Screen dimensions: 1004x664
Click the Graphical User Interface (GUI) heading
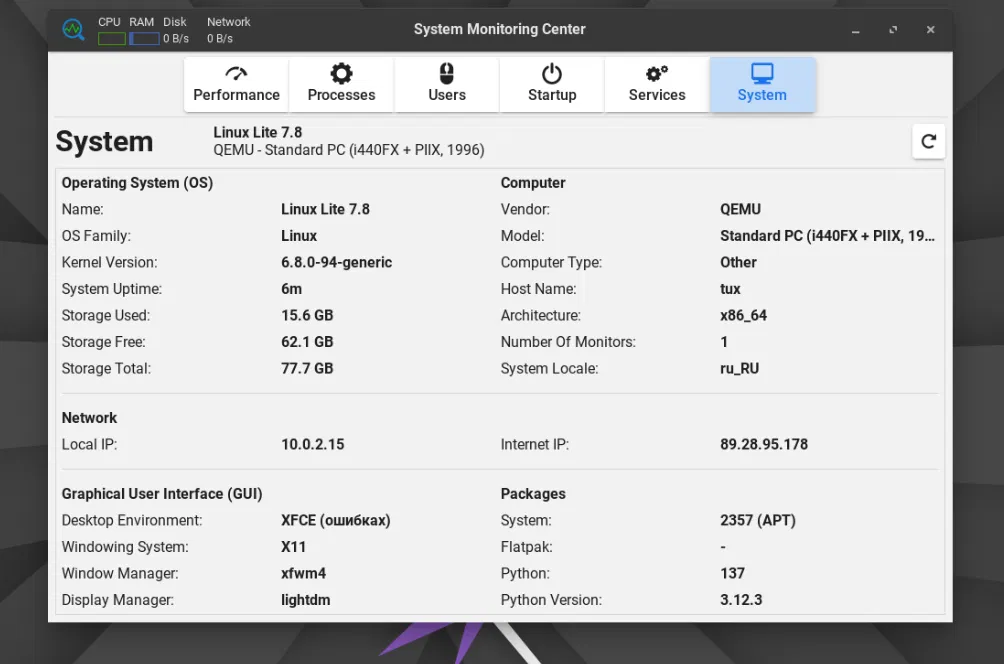(x=162, y=494)
